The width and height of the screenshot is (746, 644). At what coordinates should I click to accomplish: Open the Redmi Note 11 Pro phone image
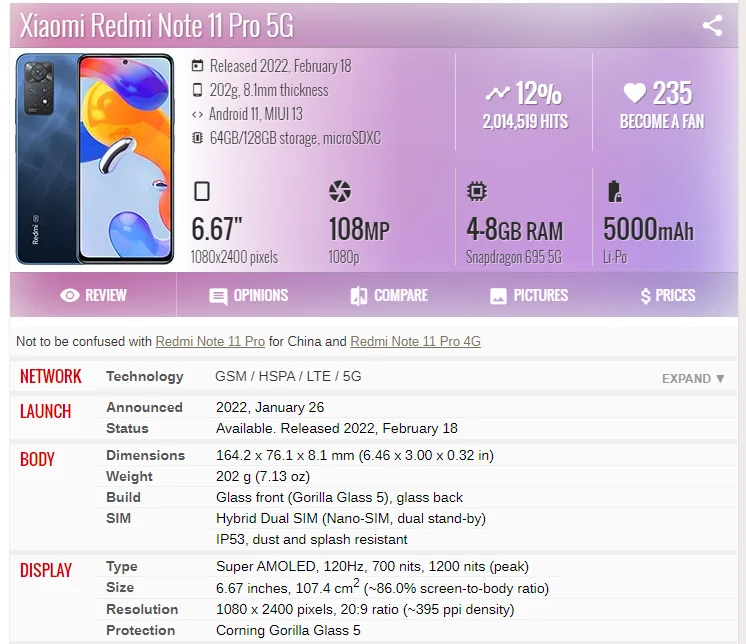[95, 159]
